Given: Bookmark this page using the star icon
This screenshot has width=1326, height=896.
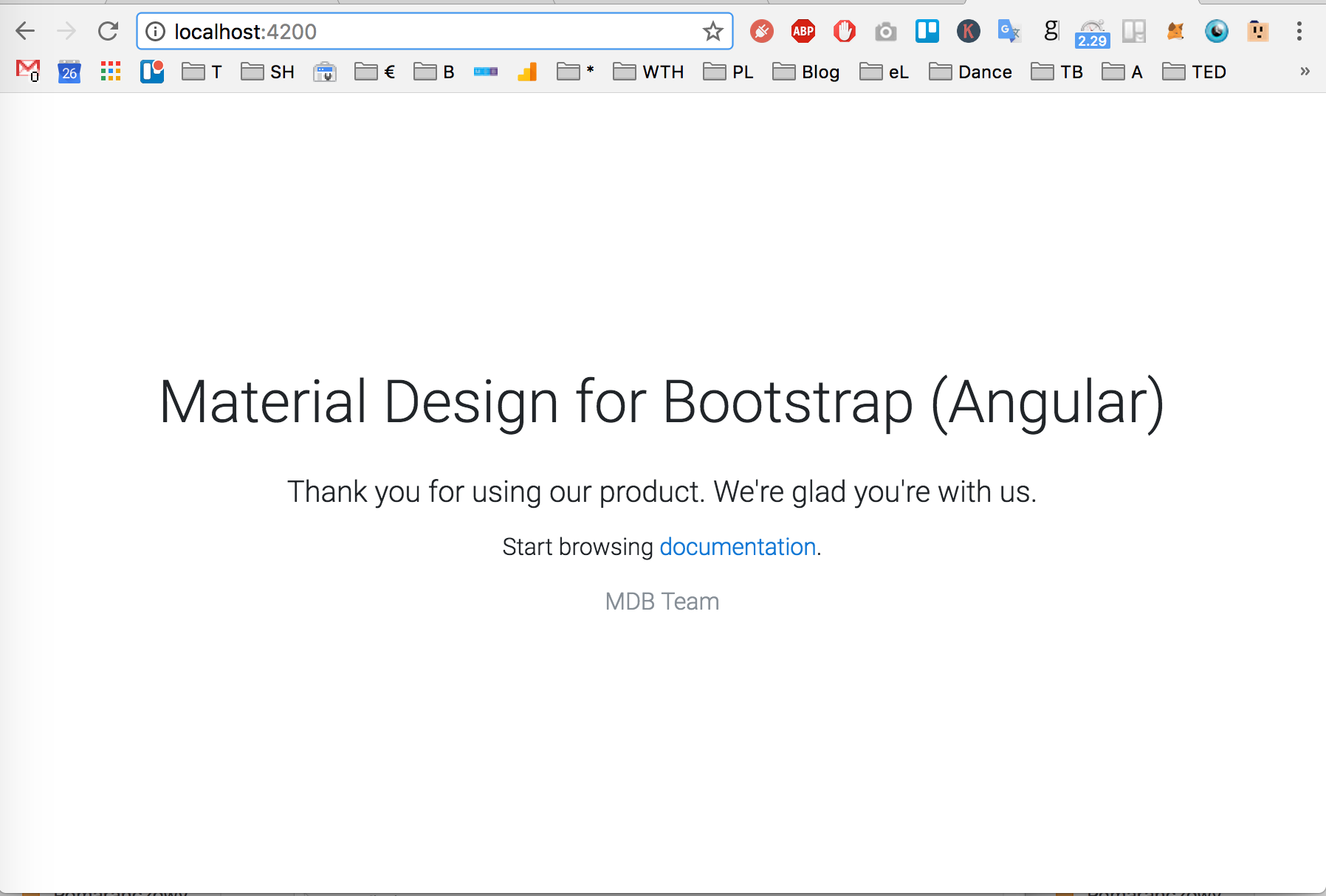Looking at the screenshot, I should point(712,31).
